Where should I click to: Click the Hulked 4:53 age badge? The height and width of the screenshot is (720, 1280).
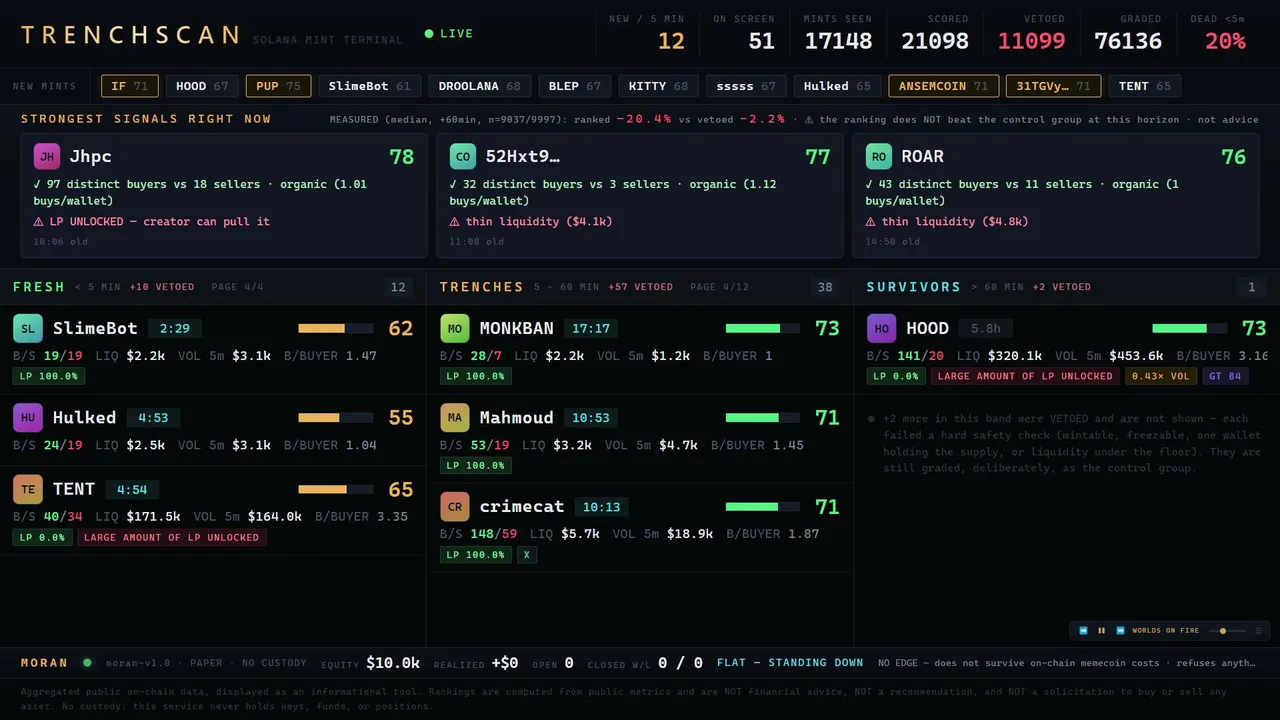pyautogui.click(x=153, y=417)
